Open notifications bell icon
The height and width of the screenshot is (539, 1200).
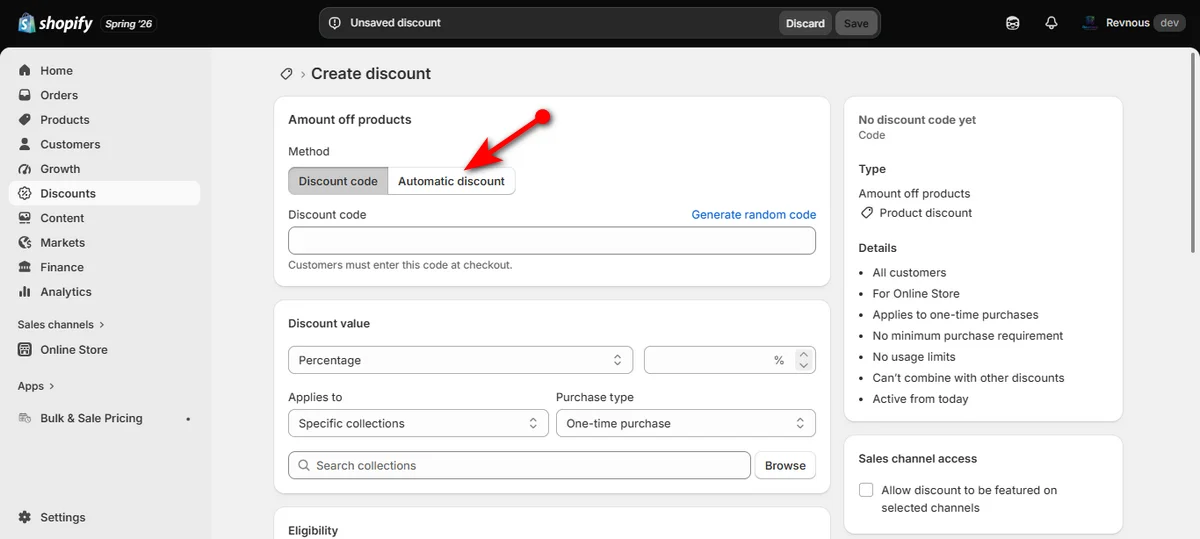(x=1051, y=23)
